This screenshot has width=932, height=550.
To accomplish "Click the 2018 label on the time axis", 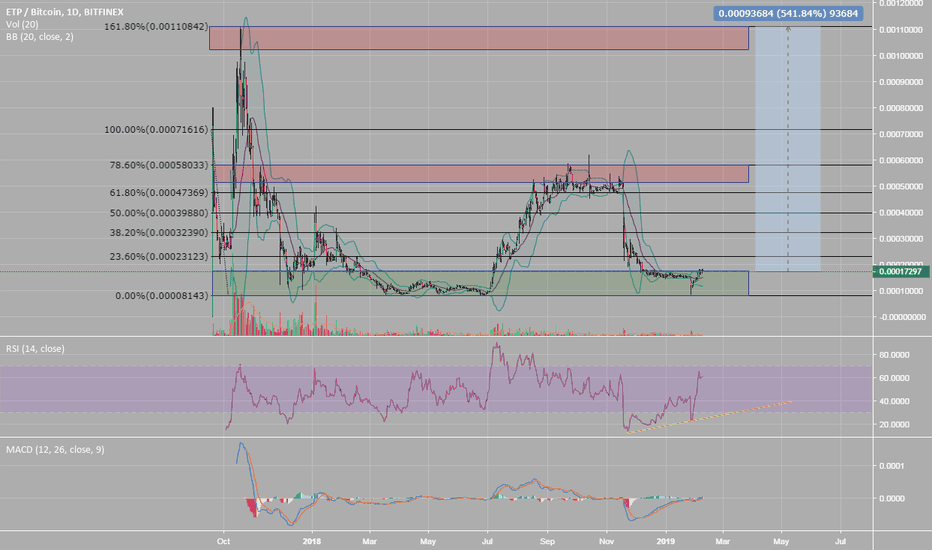I will [311, 542].
